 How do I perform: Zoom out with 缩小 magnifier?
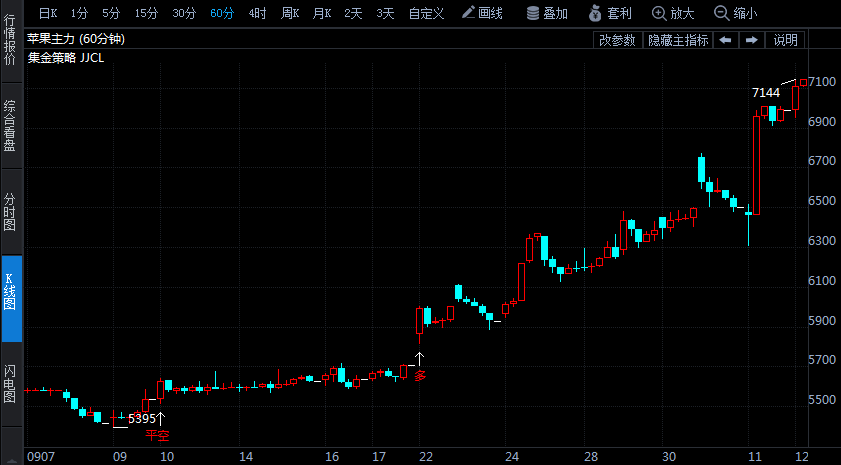[x=735, y=13]
